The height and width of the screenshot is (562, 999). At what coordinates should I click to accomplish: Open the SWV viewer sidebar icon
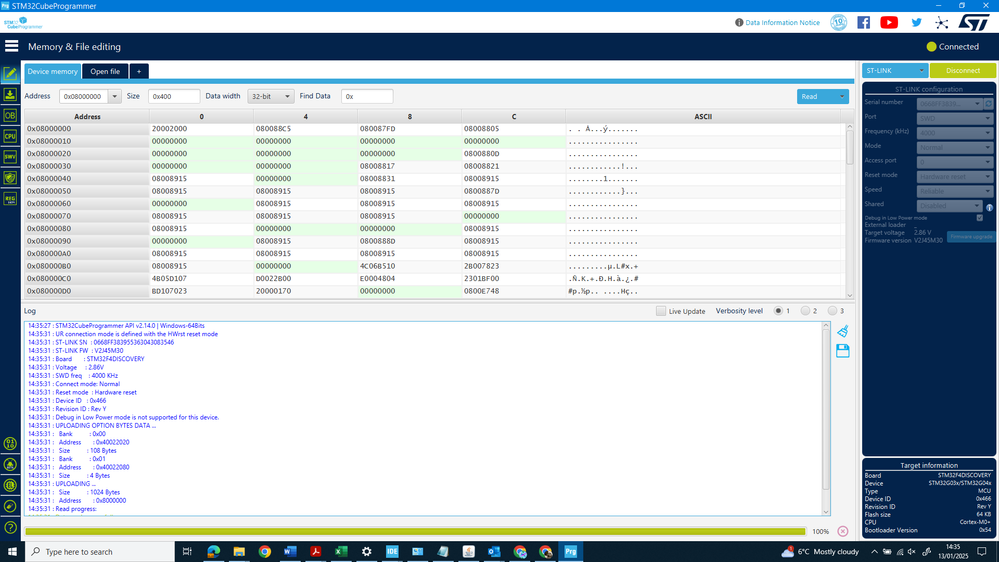point(10,157)
